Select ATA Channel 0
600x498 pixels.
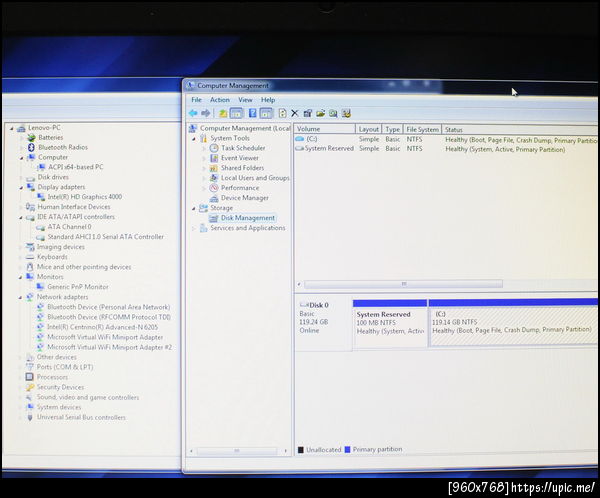(69, 227)
